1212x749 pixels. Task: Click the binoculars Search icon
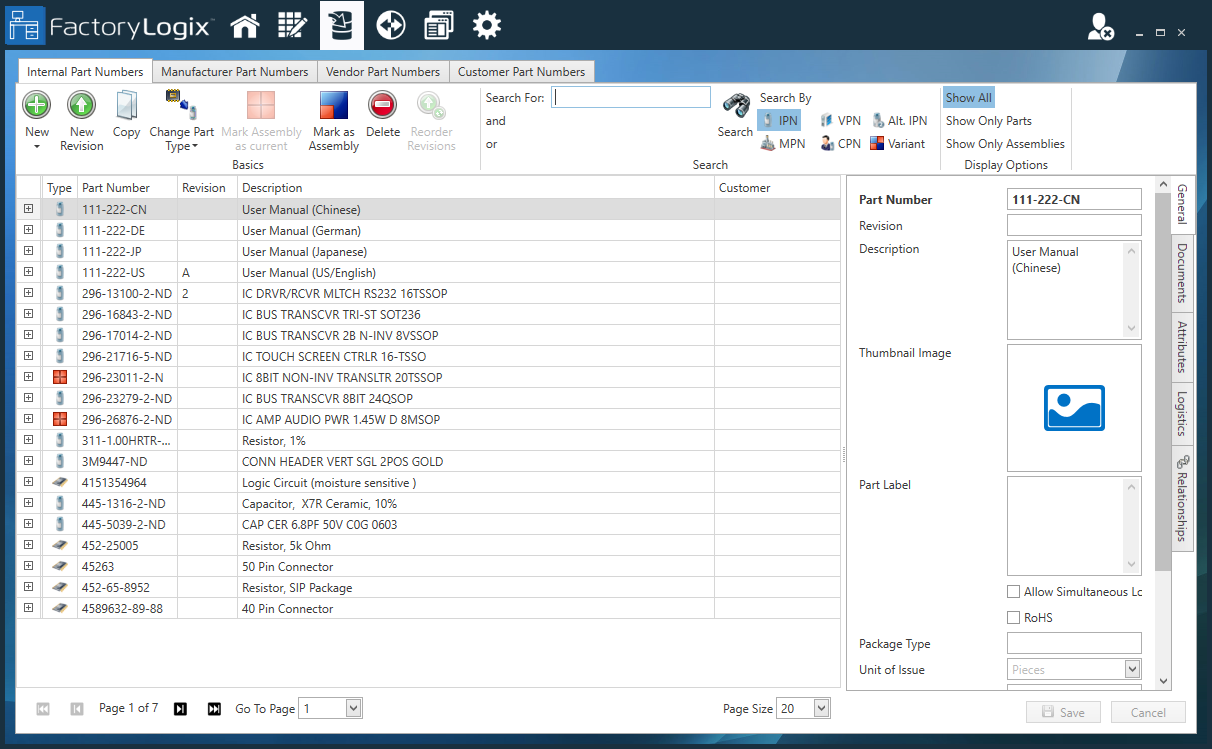(736, 107)
